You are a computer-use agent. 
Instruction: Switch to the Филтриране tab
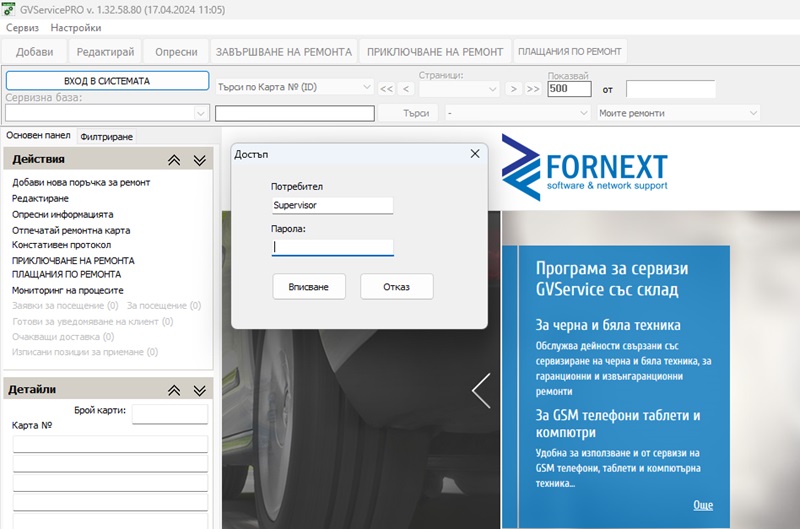(107, 136)
